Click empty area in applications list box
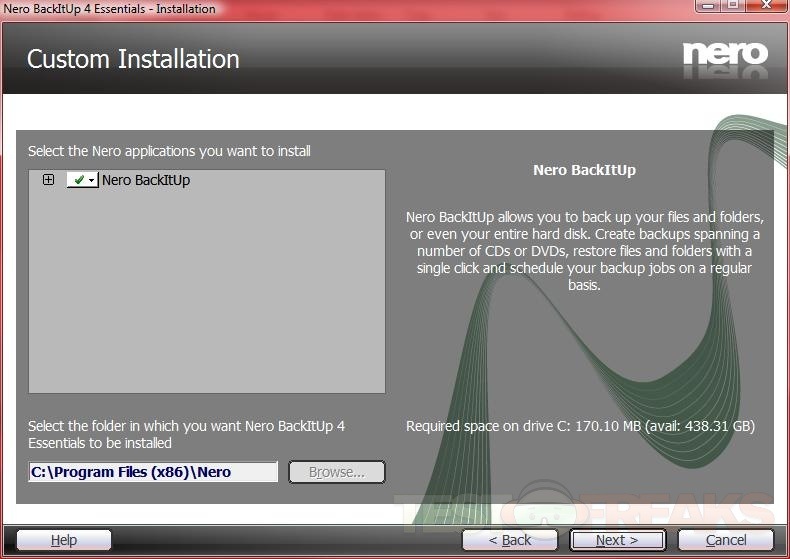This screenshot has height=559, width=790. pos(206,300)
